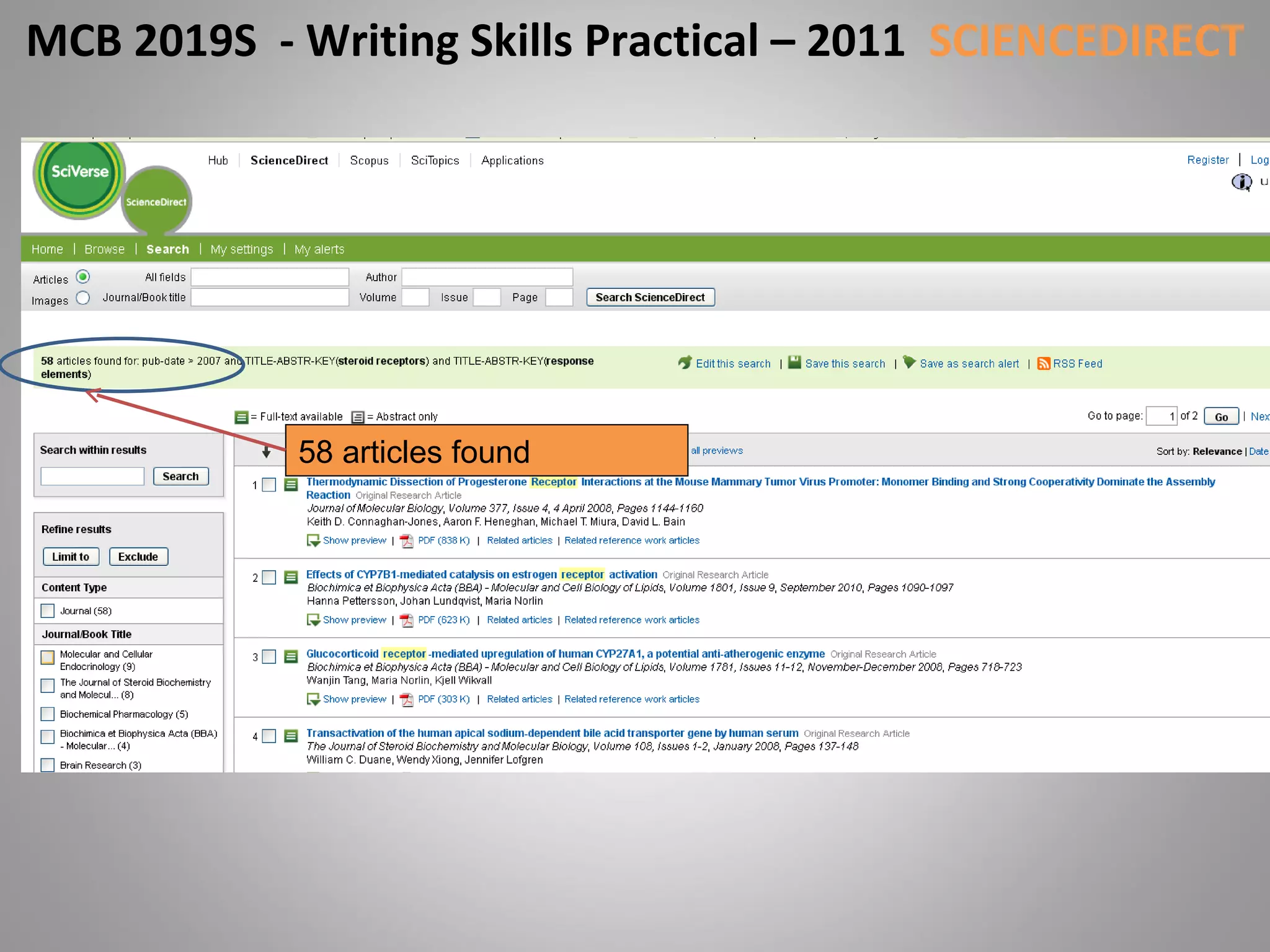Click the Search within results text box
This screenshot has width=1270, height=952.
(x=92, y=476)
